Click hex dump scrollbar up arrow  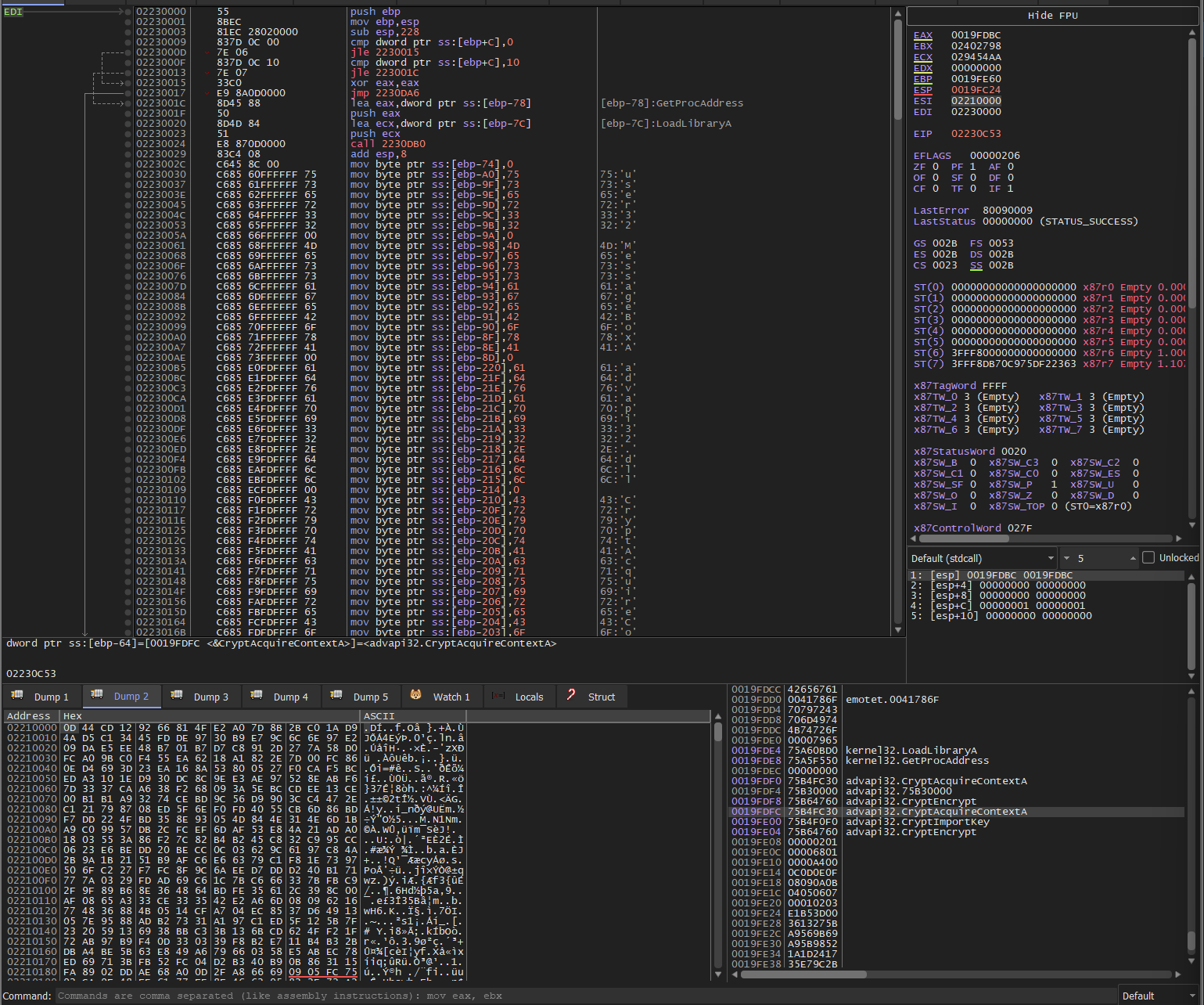pyautogui.click(x=718, y=716)
